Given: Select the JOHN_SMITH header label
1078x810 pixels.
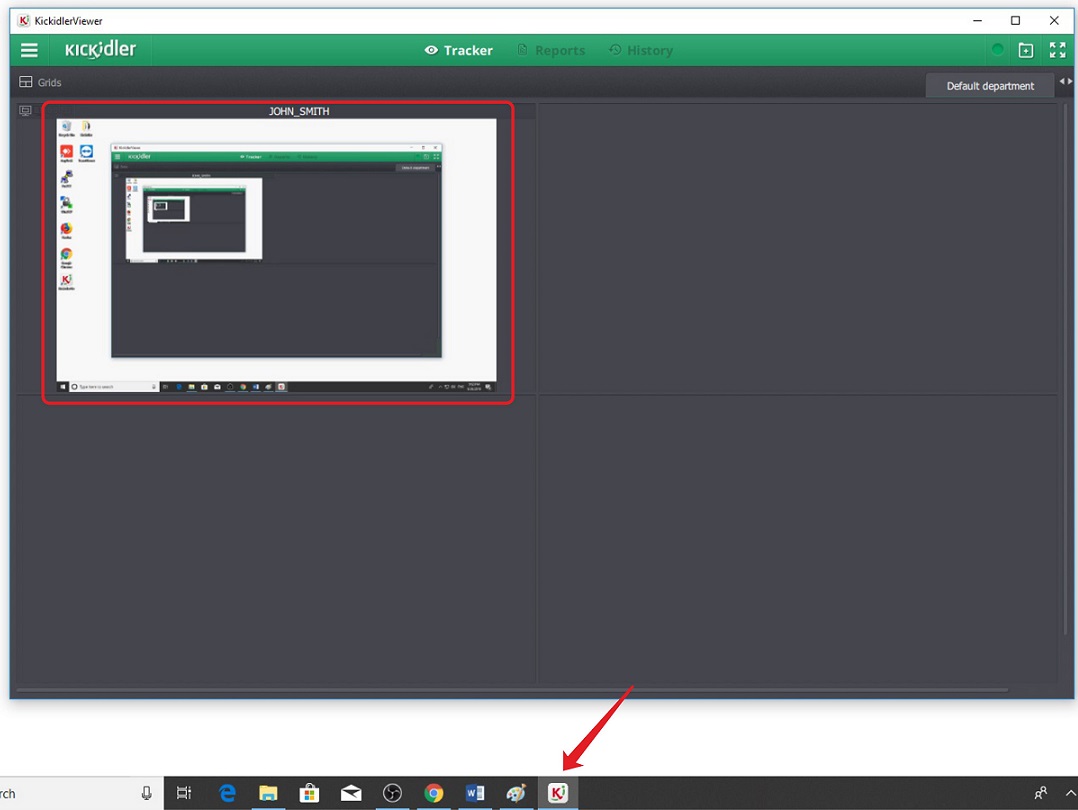Looking at the screenshot, I should pos(299,111).
